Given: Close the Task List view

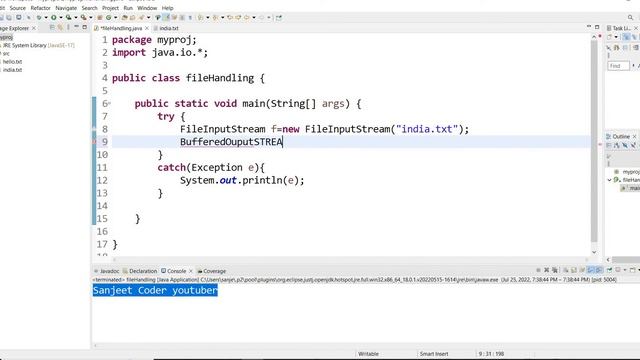Looking at the screenshot, I should (x=636, y=28).
